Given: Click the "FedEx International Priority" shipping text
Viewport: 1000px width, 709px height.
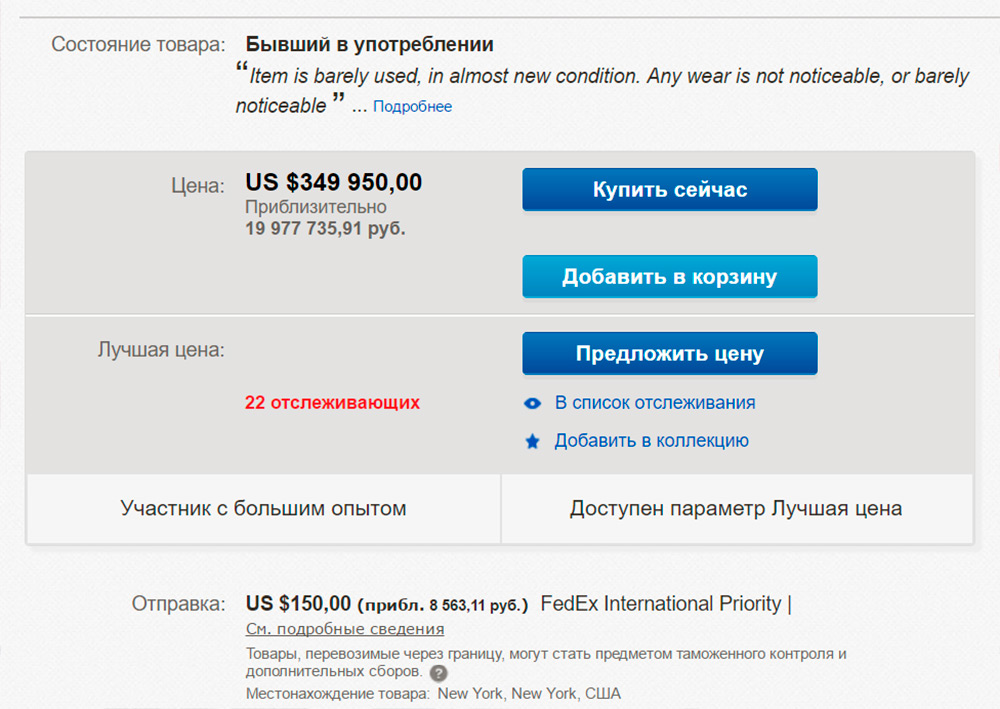Looking at the screenshot, I should 661,604.
